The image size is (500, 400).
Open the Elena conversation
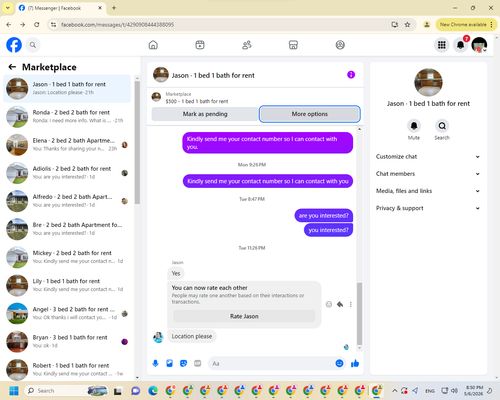pos(67,145)
